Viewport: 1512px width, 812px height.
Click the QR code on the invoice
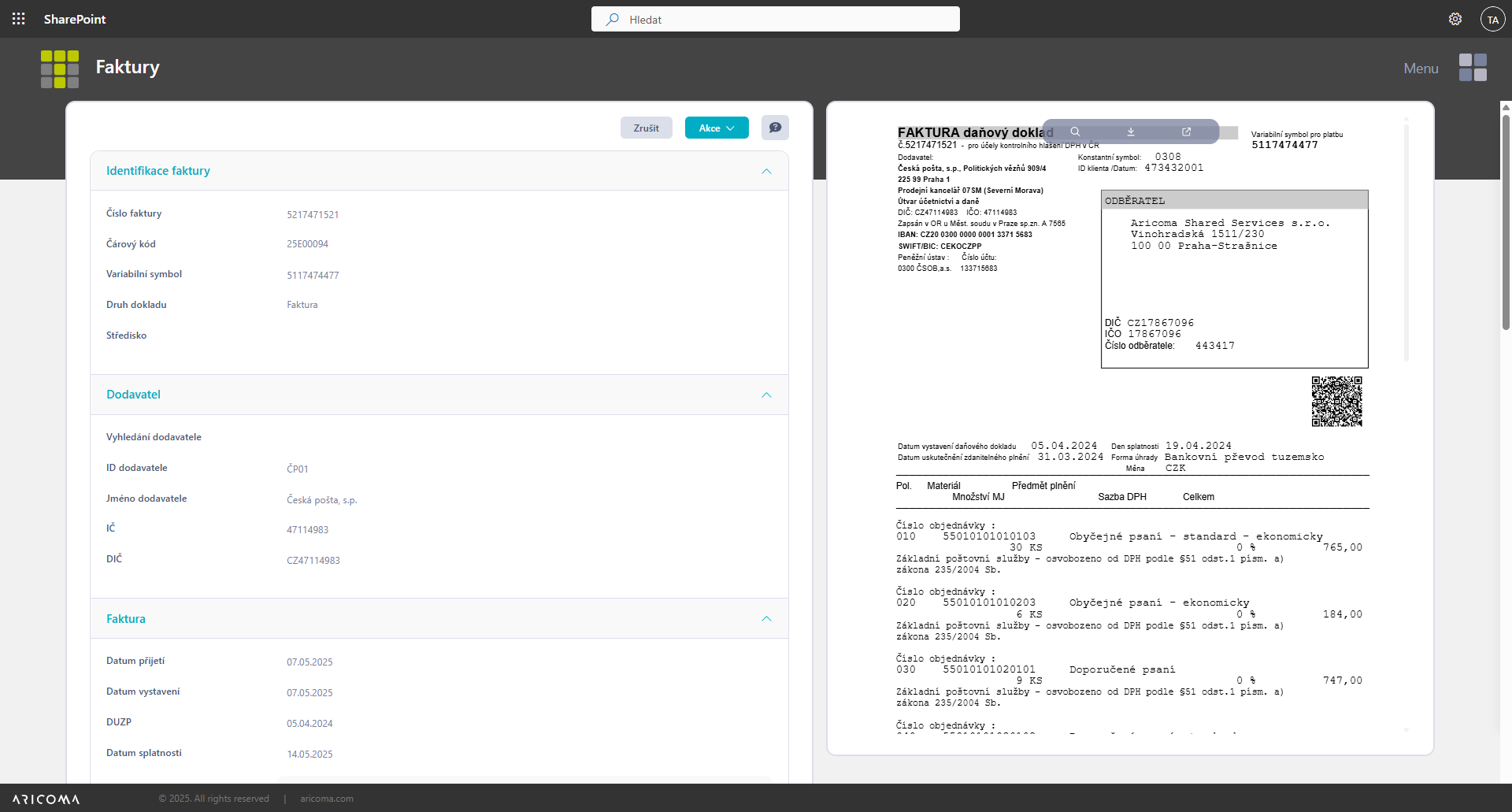coord(1336,401)
